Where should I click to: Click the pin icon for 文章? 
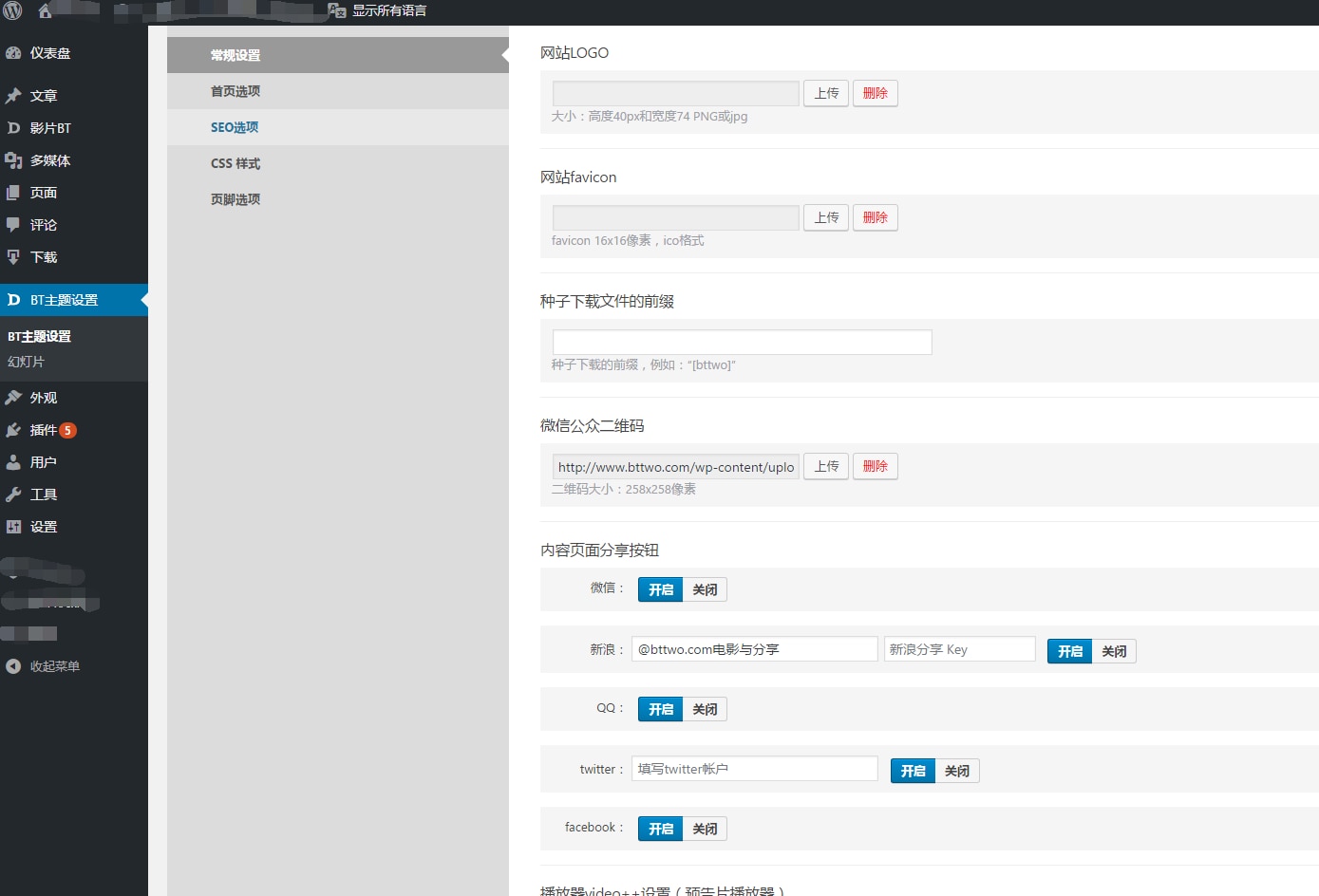(x=13, y=96)
